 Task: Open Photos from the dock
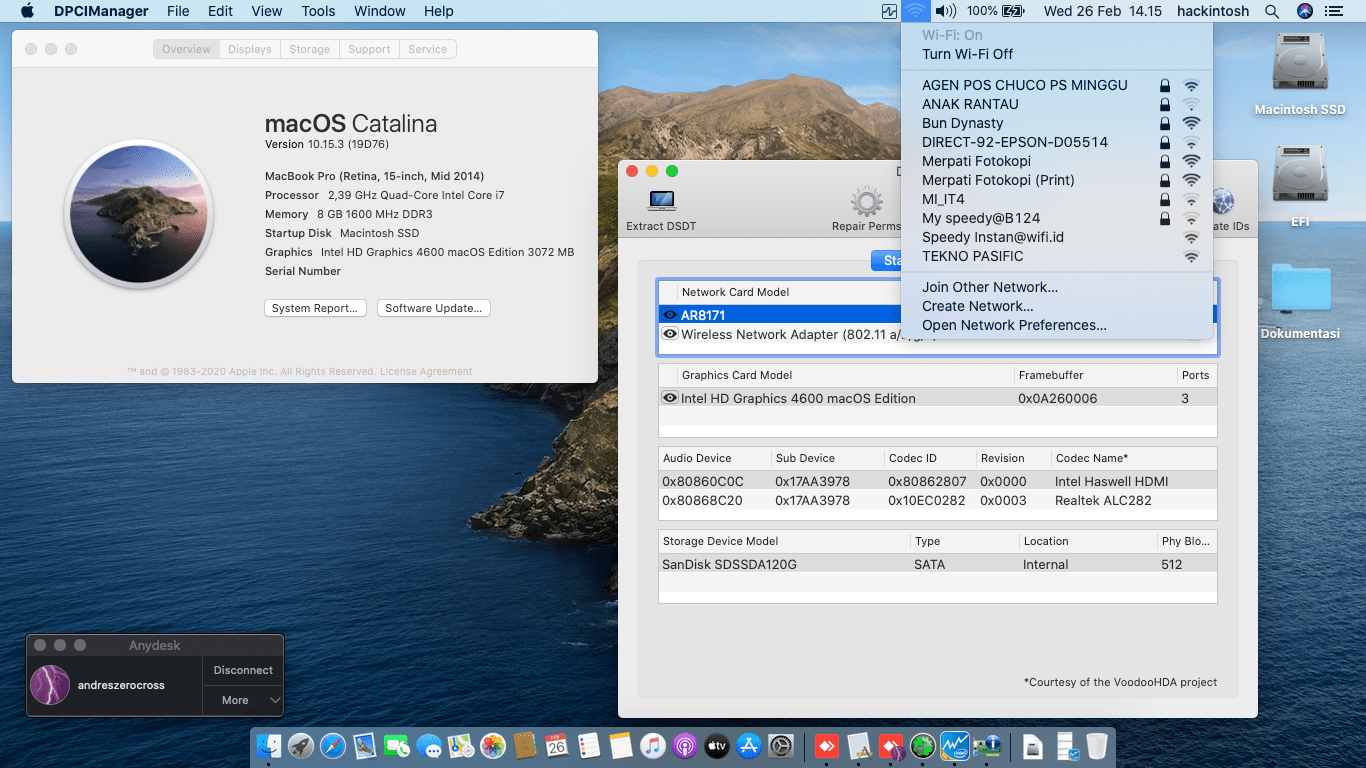[492, 745]
